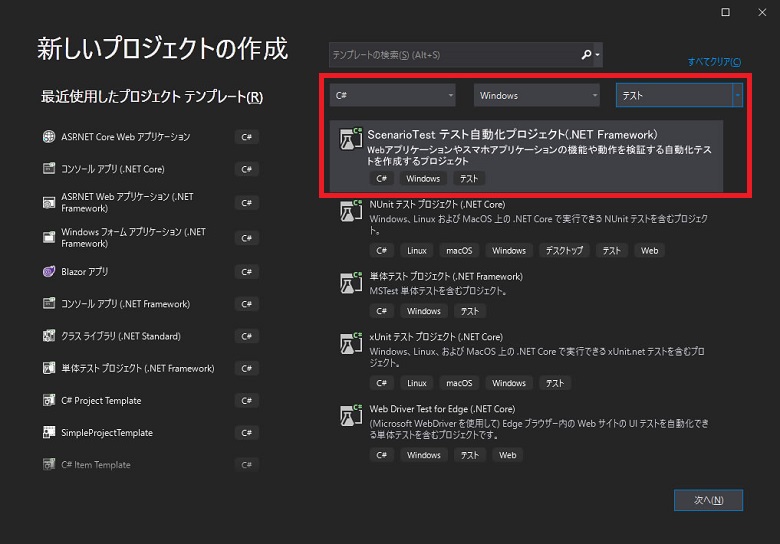
Task: Click ScenarioTest template description text
Action: [x=539, y=155]
